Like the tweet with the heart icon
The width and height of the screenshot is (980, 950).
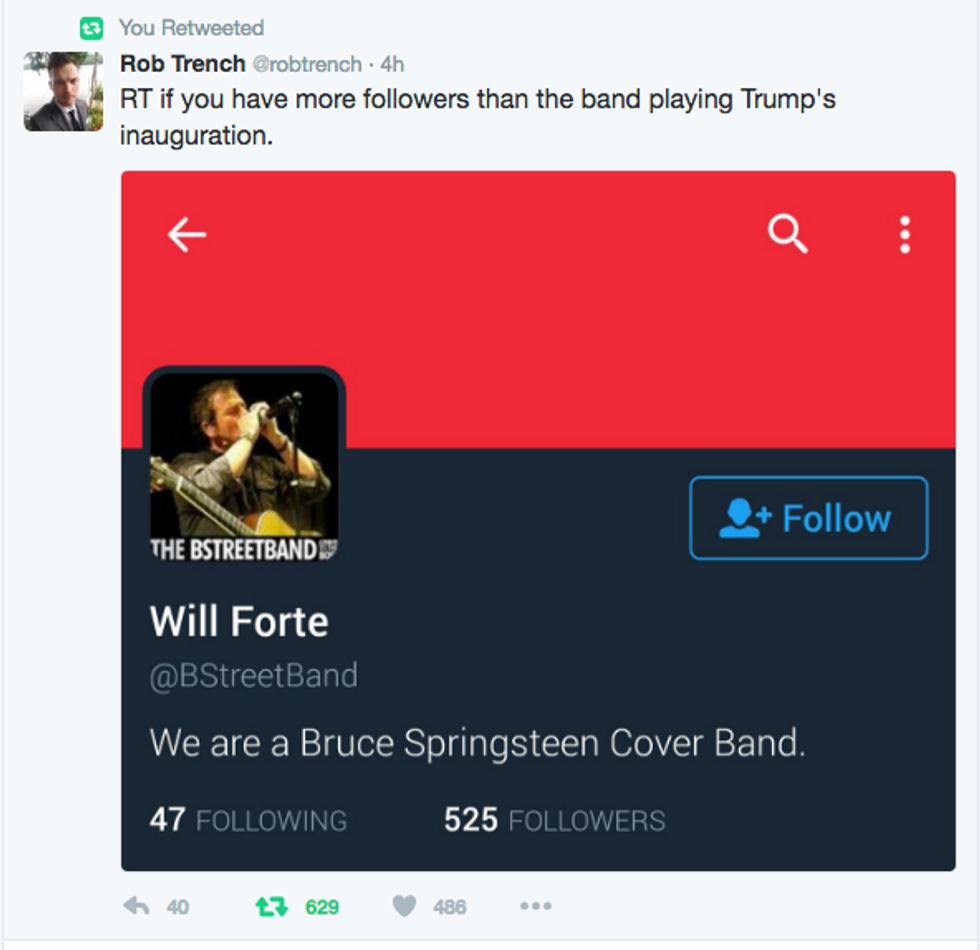[x=404, y=906]
